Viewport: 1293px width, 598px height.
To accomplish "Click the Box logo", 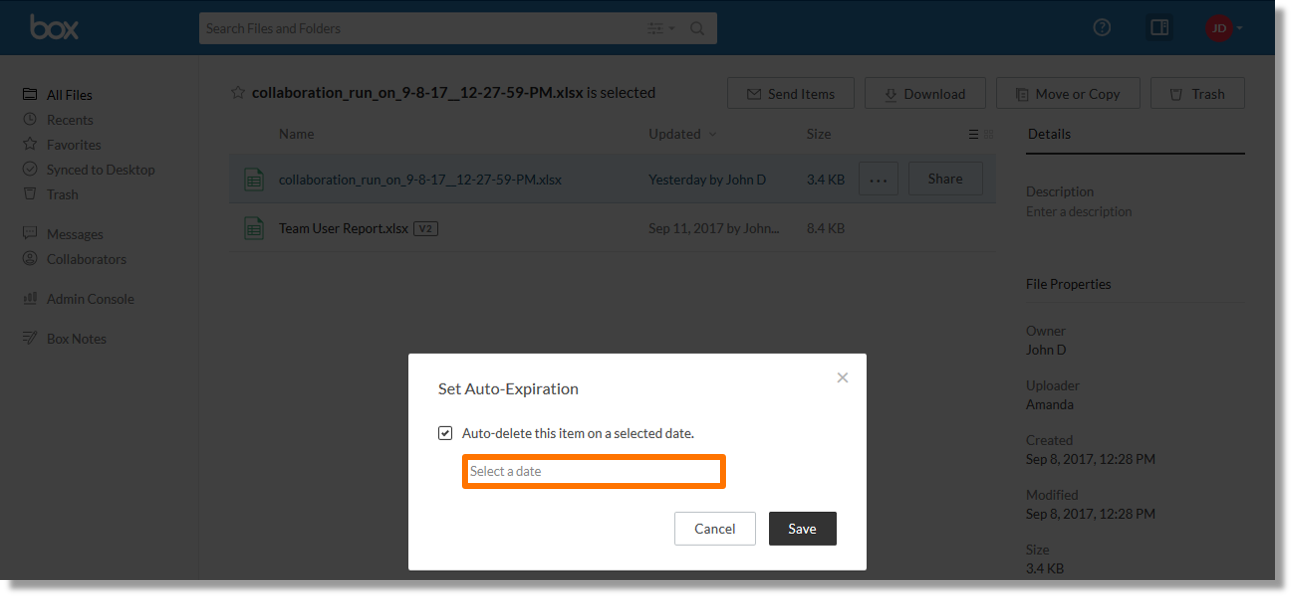I will click(x=54, y=27).
